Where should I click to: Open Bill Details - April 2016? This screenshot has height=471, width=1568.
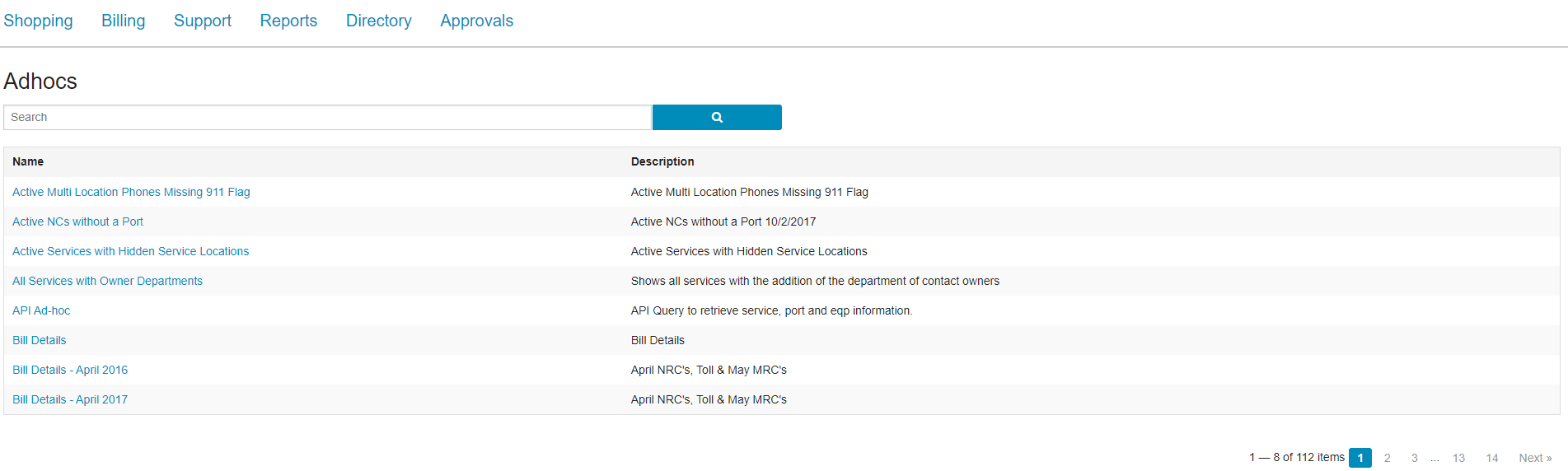[70, 370]
